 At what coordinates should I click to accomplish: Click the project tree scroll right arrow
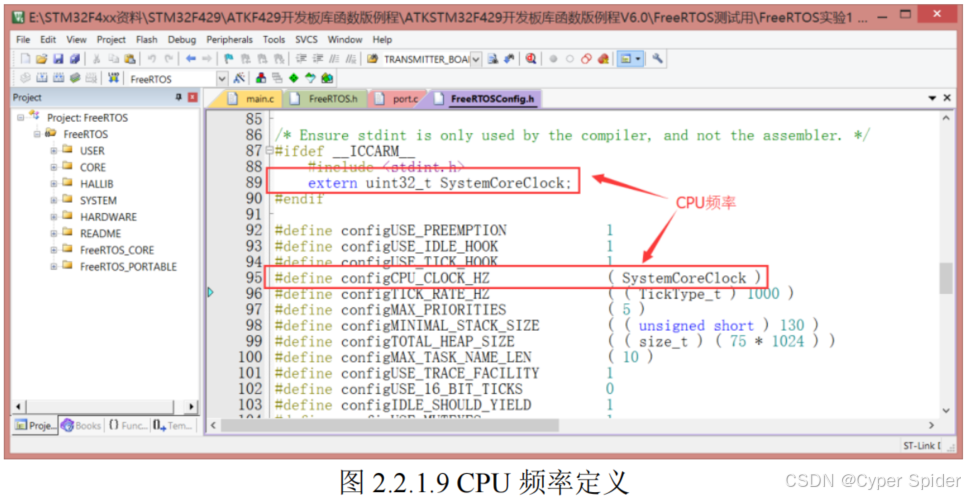pyautogui.click(x=191, y=406)
